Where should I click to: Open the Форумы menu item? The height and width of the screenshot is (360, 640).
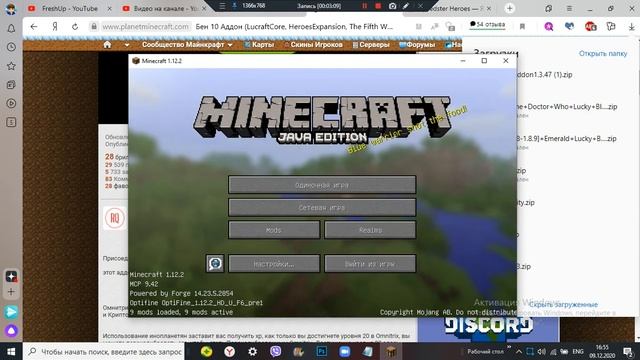(417, 44)
